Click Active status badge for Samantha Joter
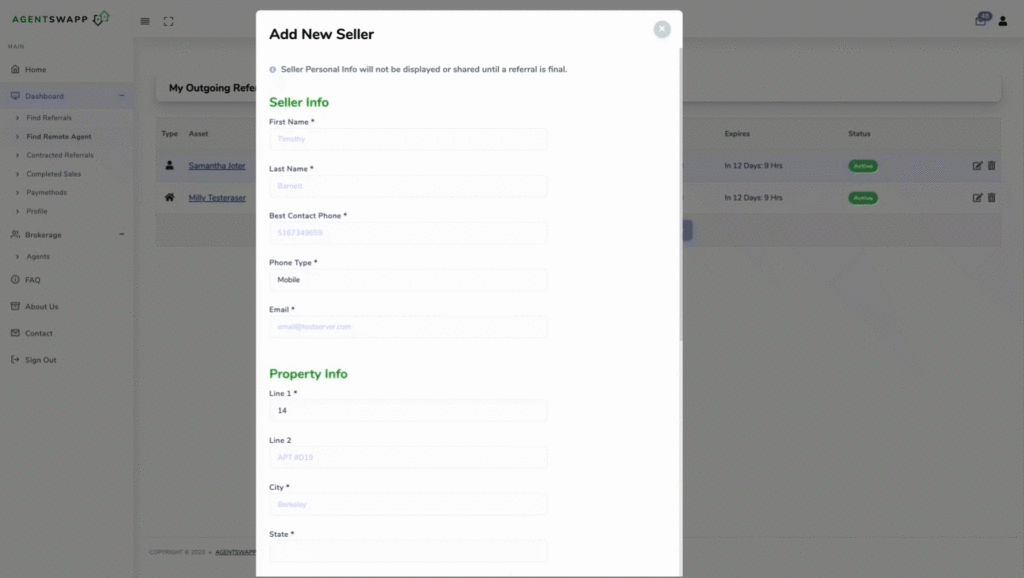The height and width of the screenshot is (578, 1024). 863,166
